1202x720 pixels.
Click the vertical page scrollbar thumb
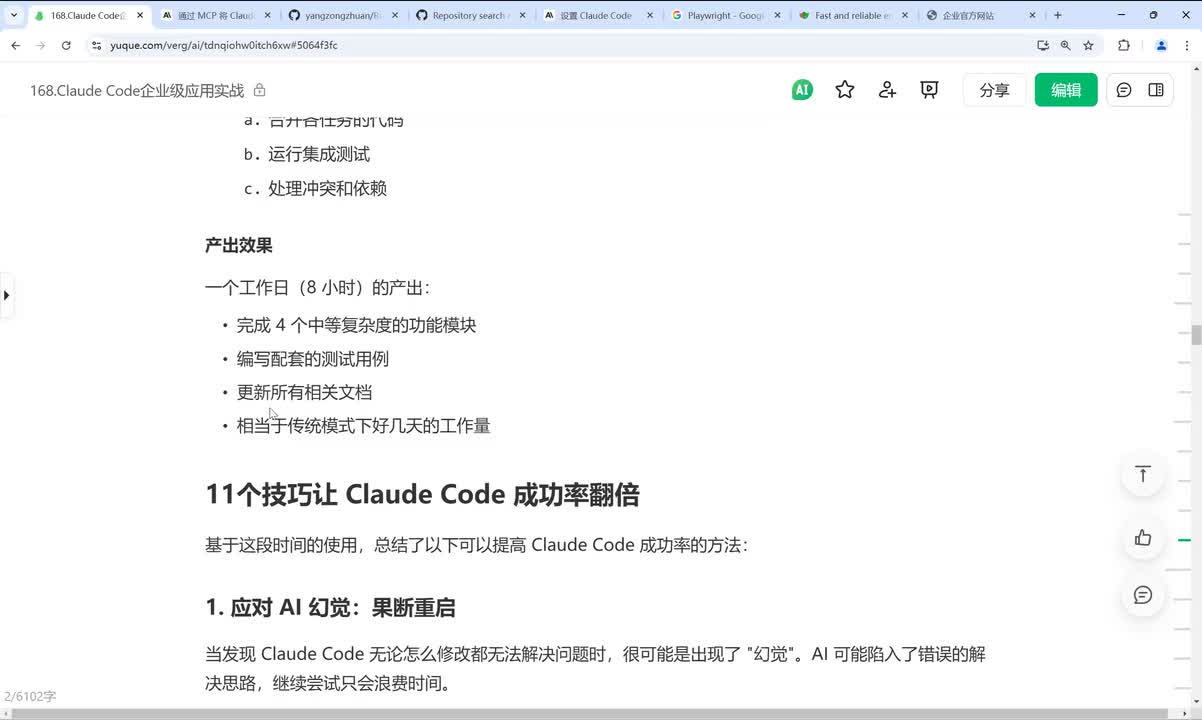(1196, 335)
